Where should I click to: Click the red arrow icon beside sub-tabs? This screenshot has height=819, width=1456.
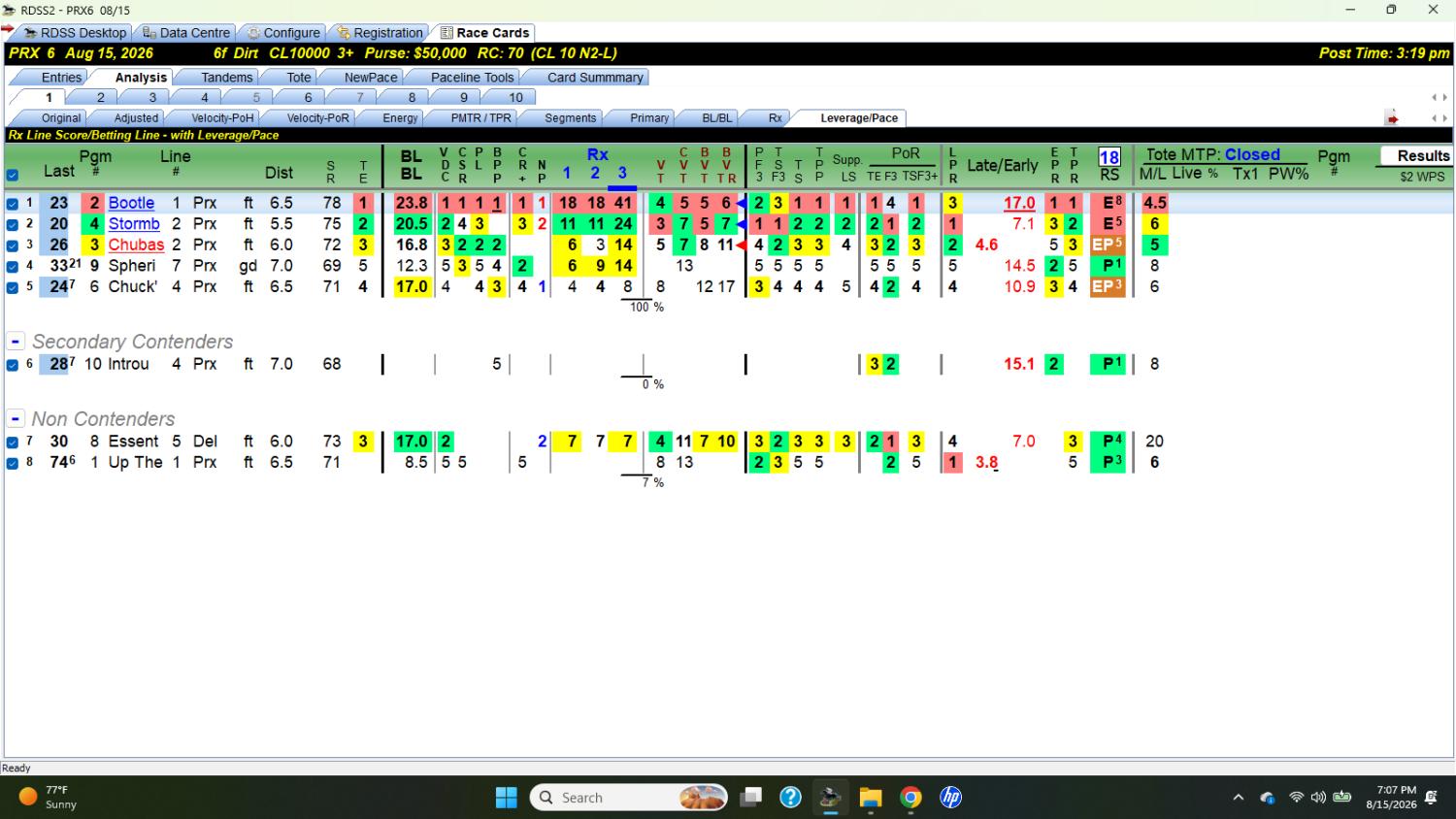point(1392,118)
